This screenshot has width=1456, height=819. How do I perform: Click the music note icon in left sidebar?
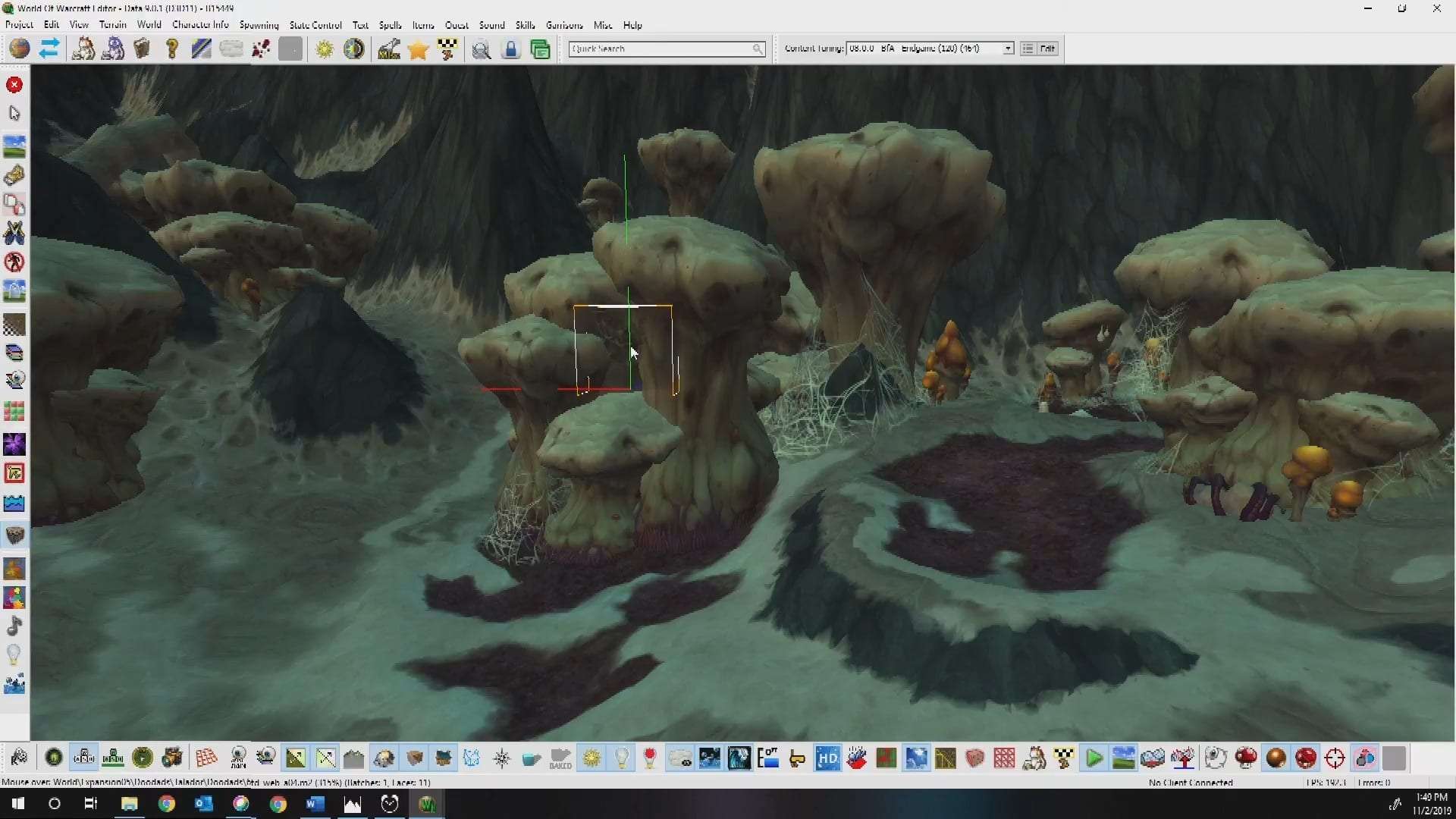(x=14, y=626)
